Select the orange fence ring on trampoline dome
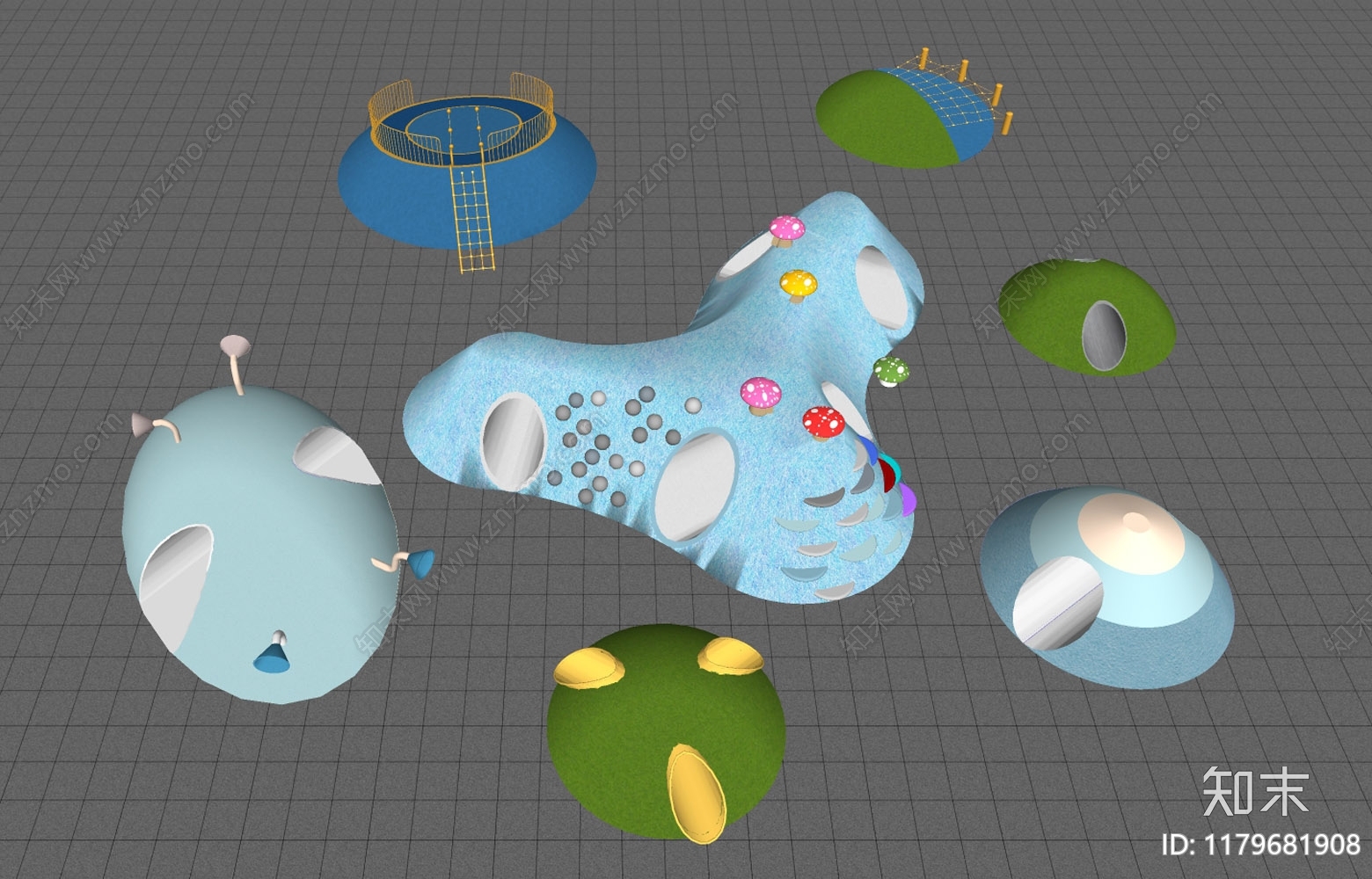Screen dimensions: 1372x879 [x=463, y=120]
